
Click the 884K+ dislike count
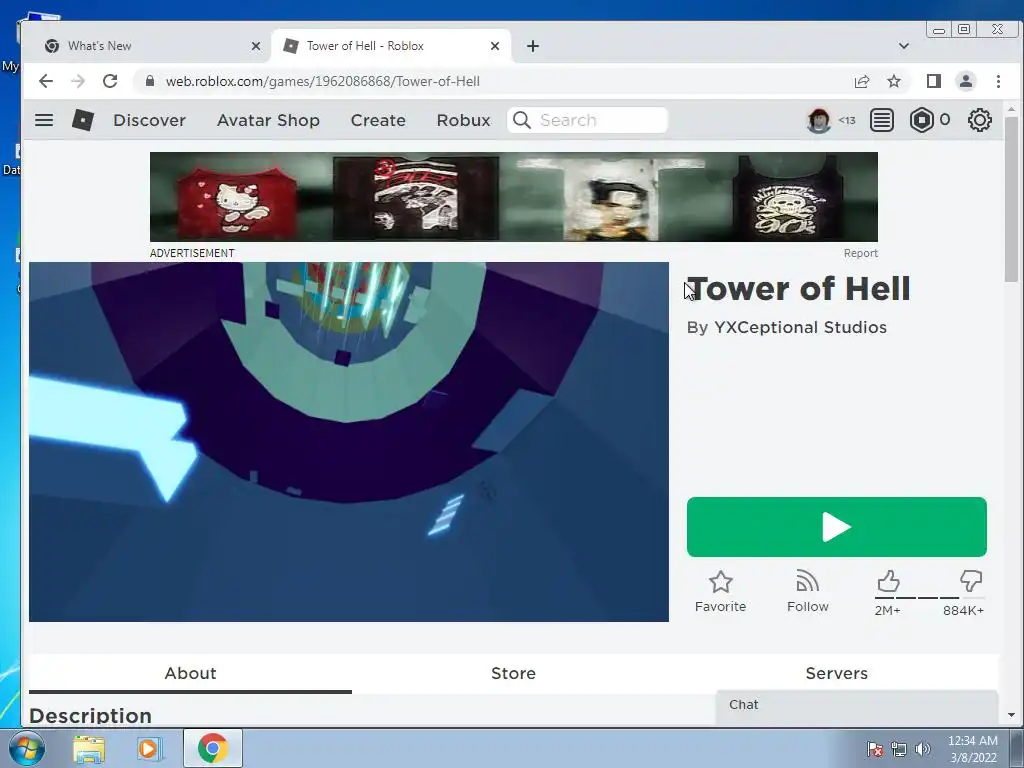[x=963, y=611]
